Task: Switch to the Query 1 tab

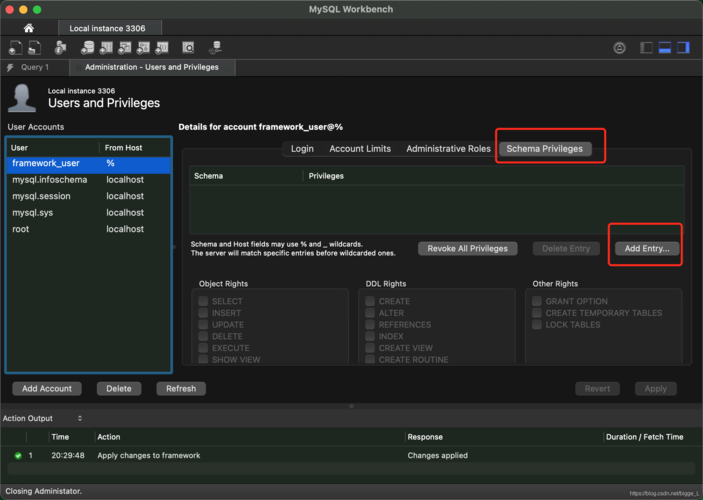Action: 35,67
